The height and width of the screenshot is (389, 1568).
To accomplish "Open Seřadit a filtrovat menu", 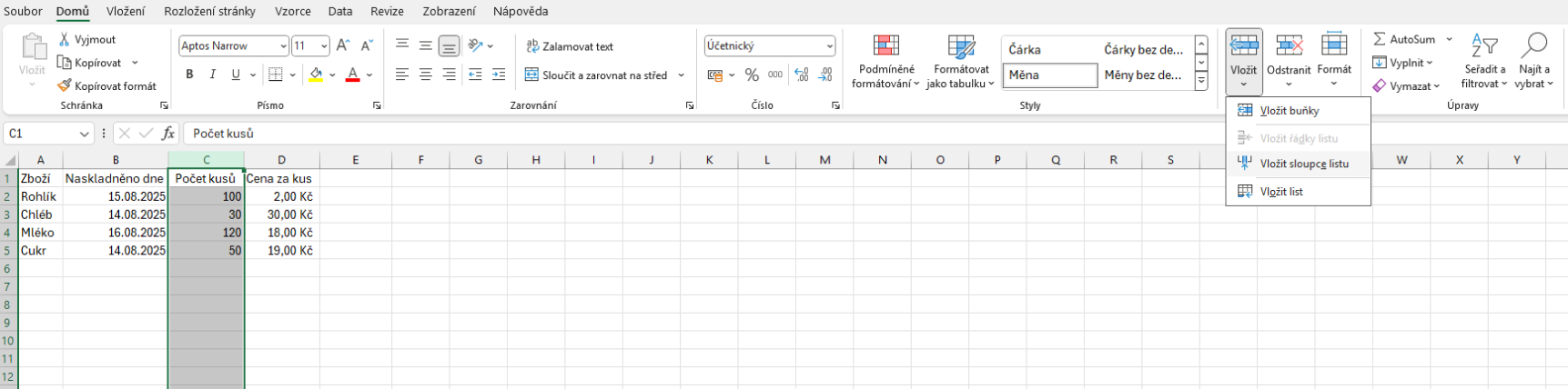I will point(1484,61).
